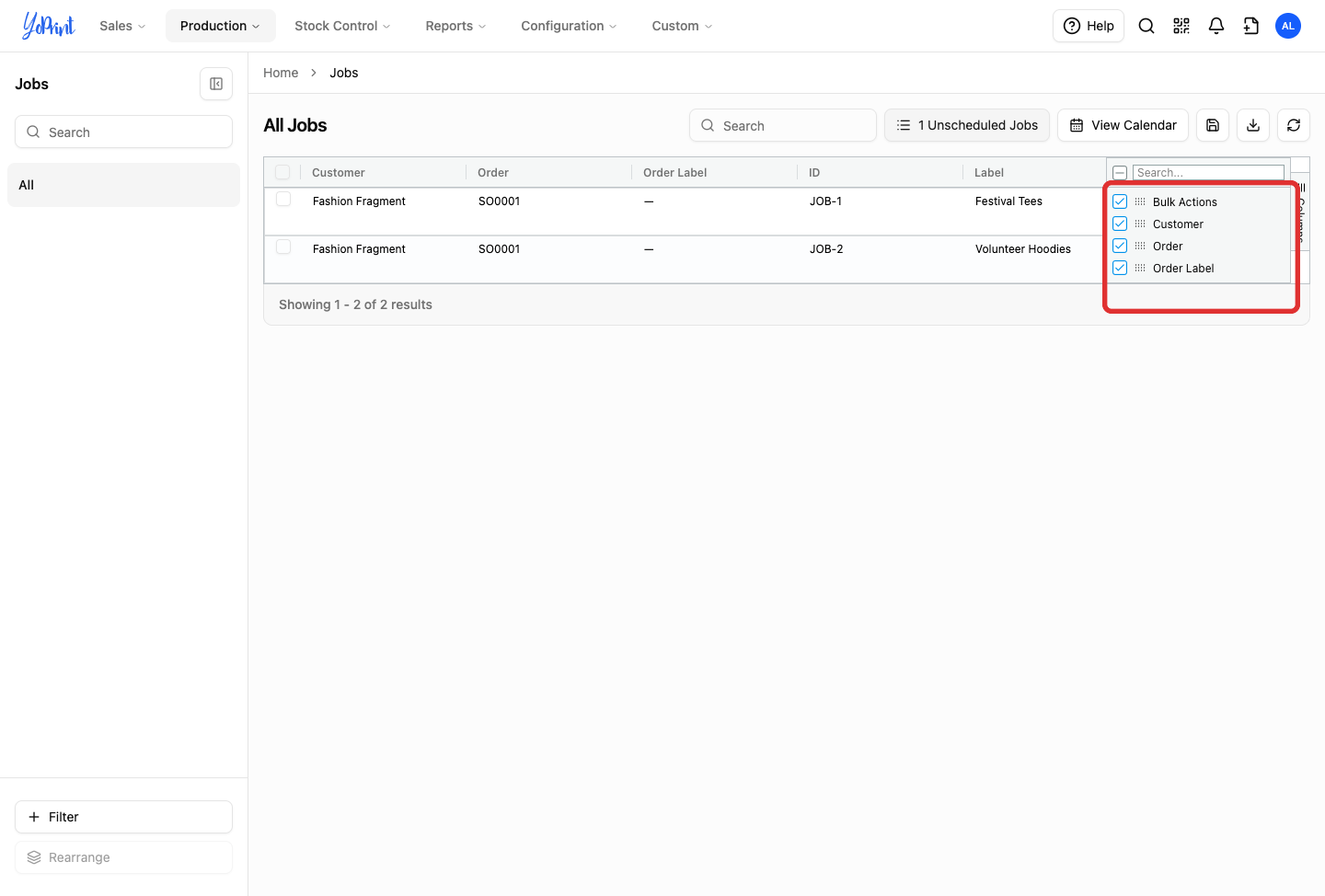The height and width of the screenshot is (896, 1325).
Task: Open the Help button
Action: click(x=1089, y=26)
